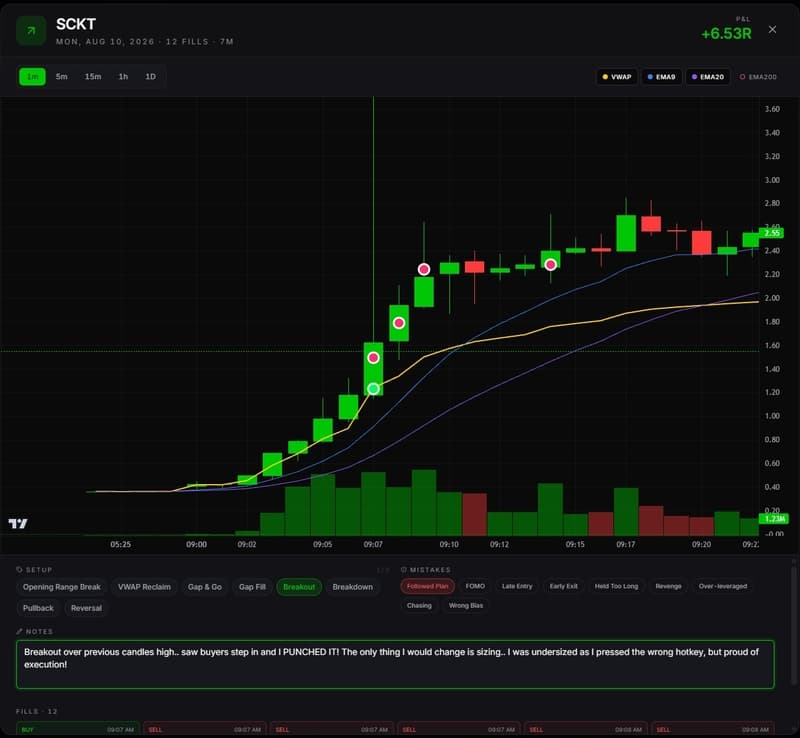
Task: Switch chart to 1D timeframe
Action: tap(151, 77)
